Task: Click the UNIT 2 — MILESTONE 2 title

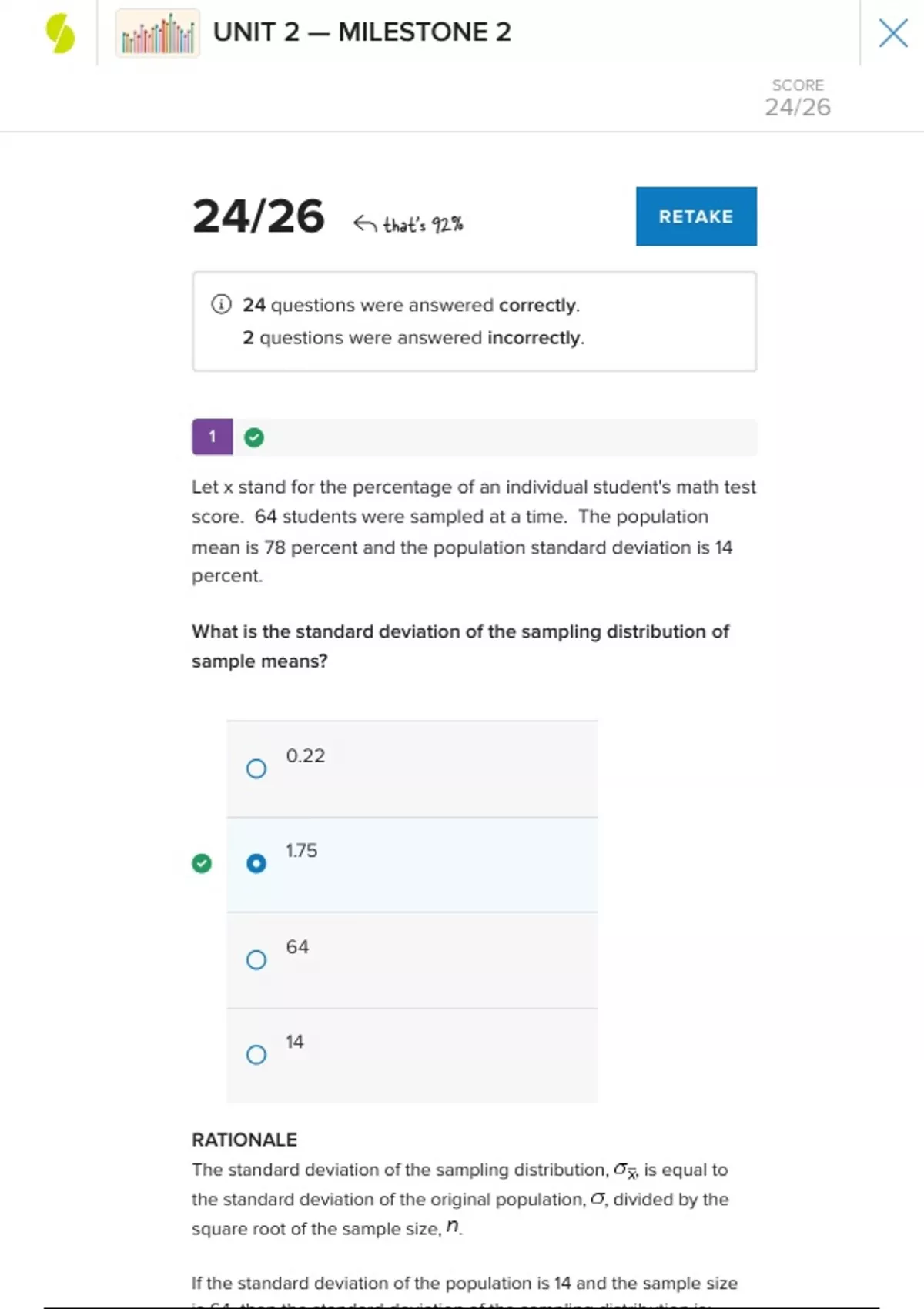Action: click(362, 32)
